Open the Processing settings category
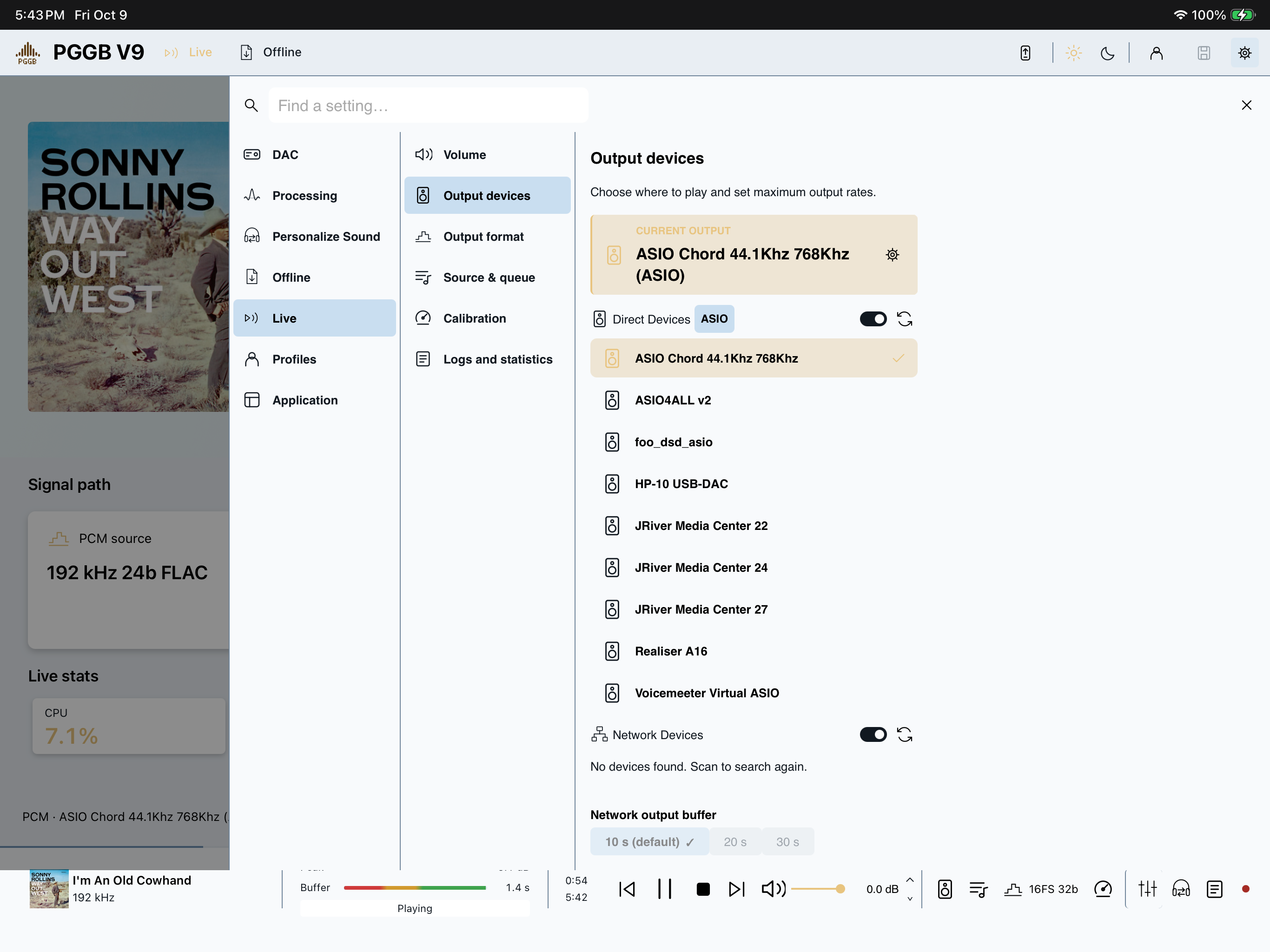This screenshot has height=952, width=1270. click(x=315, y=196)
